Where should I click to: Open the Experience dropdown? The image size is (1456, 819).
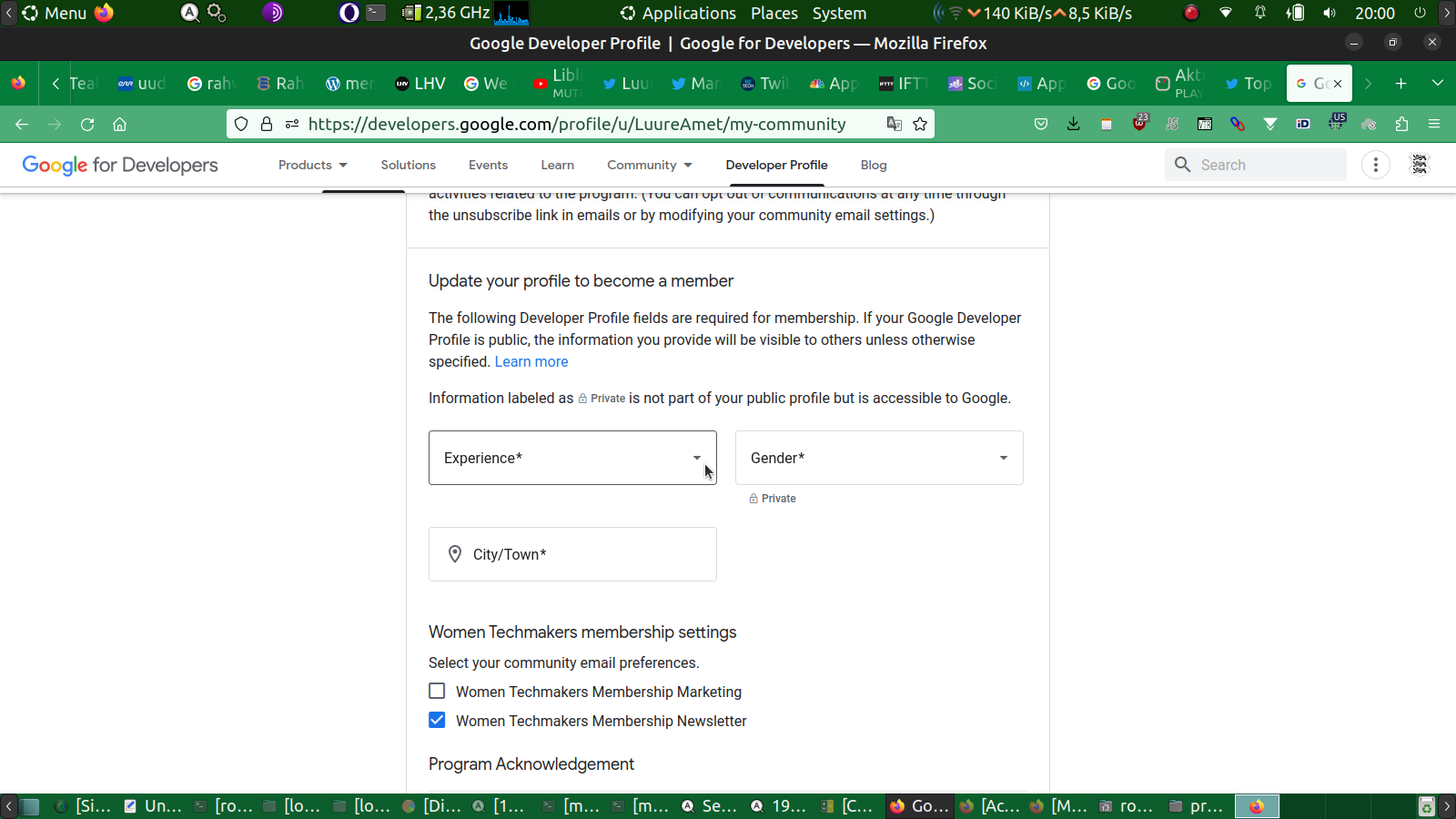(x=572, y=458)
